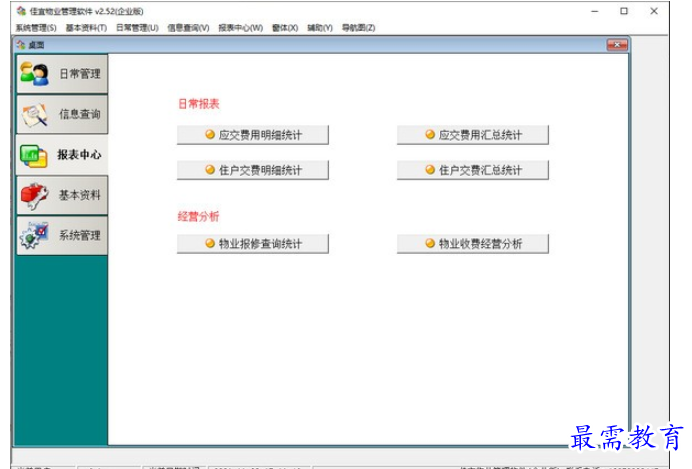Open 物业报修查询统计 report
Screen dimensions: 692x469
pyautogui.click(x=252, y=244)
